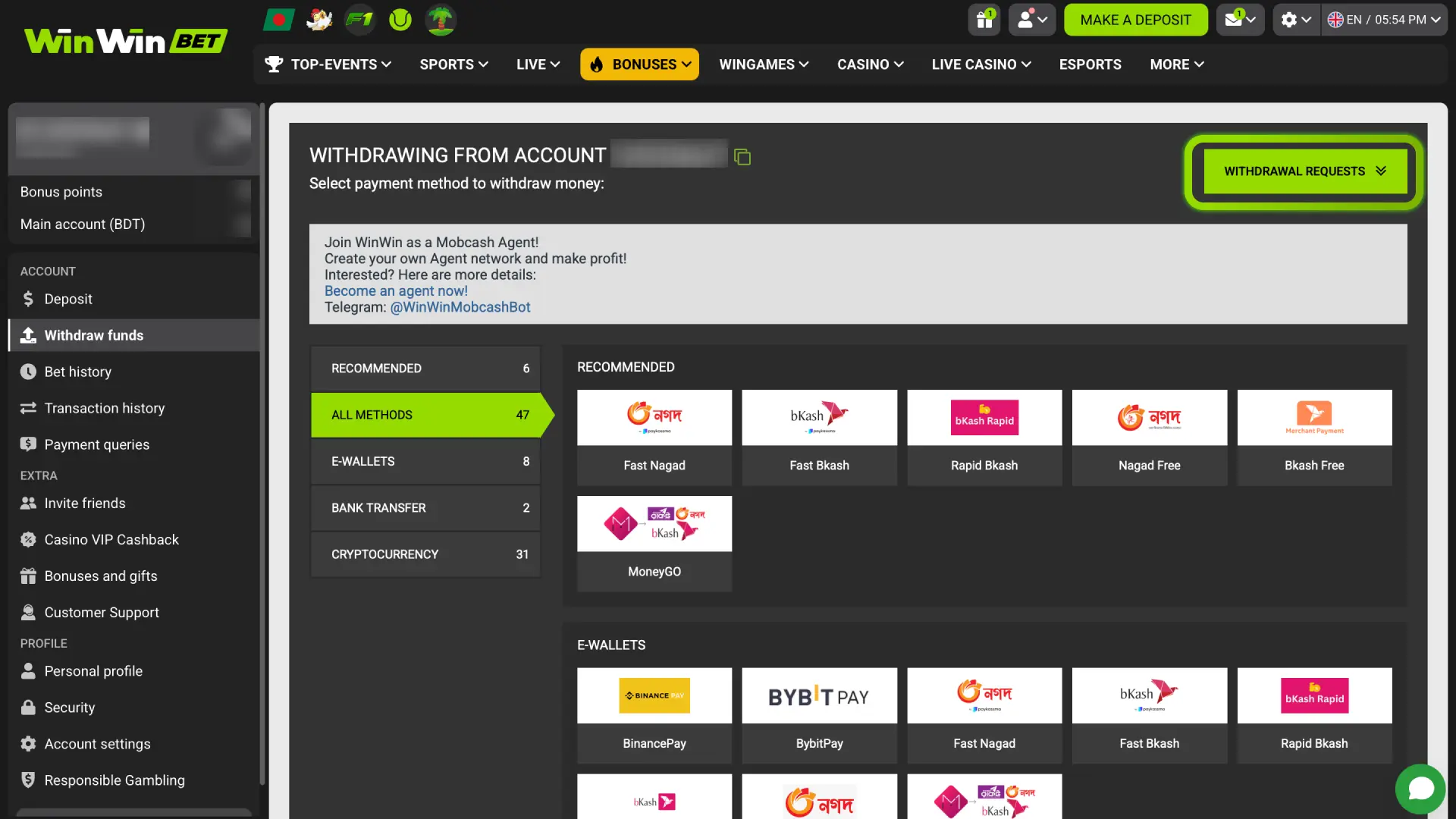The width and height of the screenshot is (1456, 819).
Task: Open Transaction history in the sidebar
Action: (x=133, y=408)
